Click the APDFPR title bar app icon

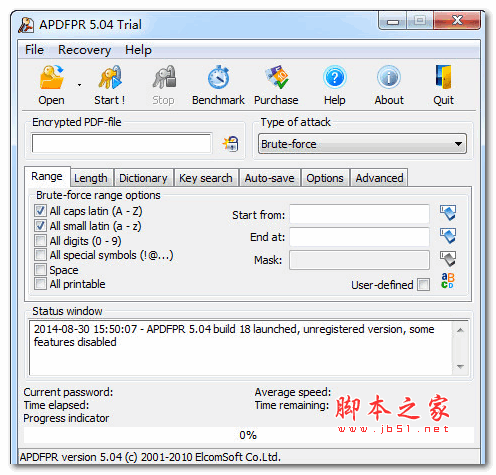[x=26, y=25]
